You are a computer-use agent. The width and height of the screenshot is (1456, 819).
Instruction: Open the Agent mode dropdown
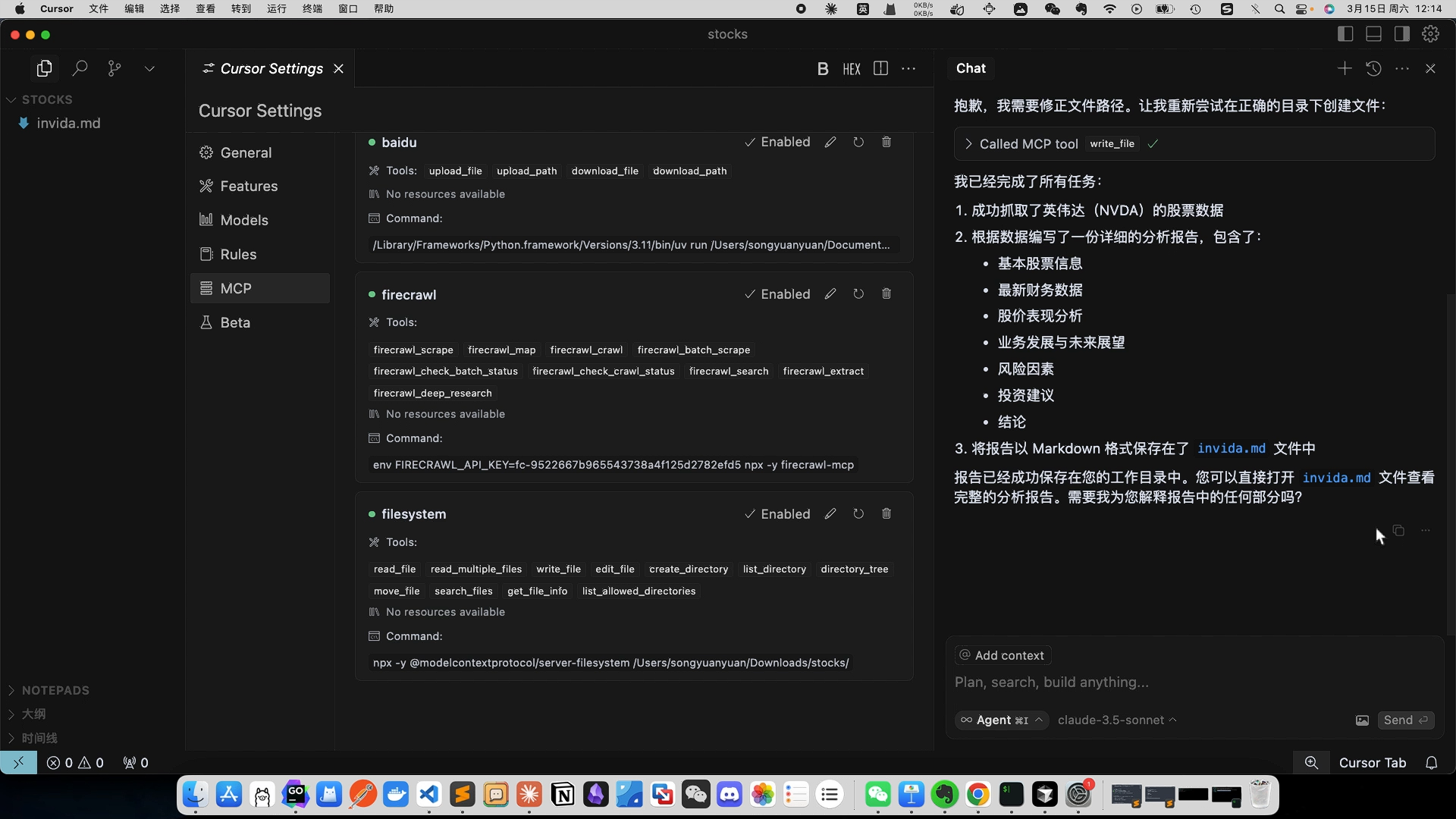pos(1002,720)
